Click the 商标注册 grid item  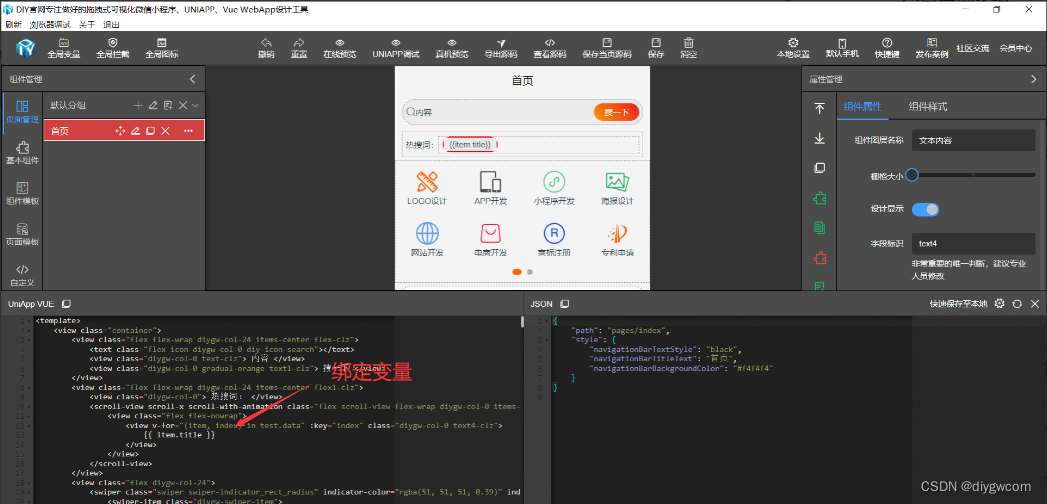point(554,240)
